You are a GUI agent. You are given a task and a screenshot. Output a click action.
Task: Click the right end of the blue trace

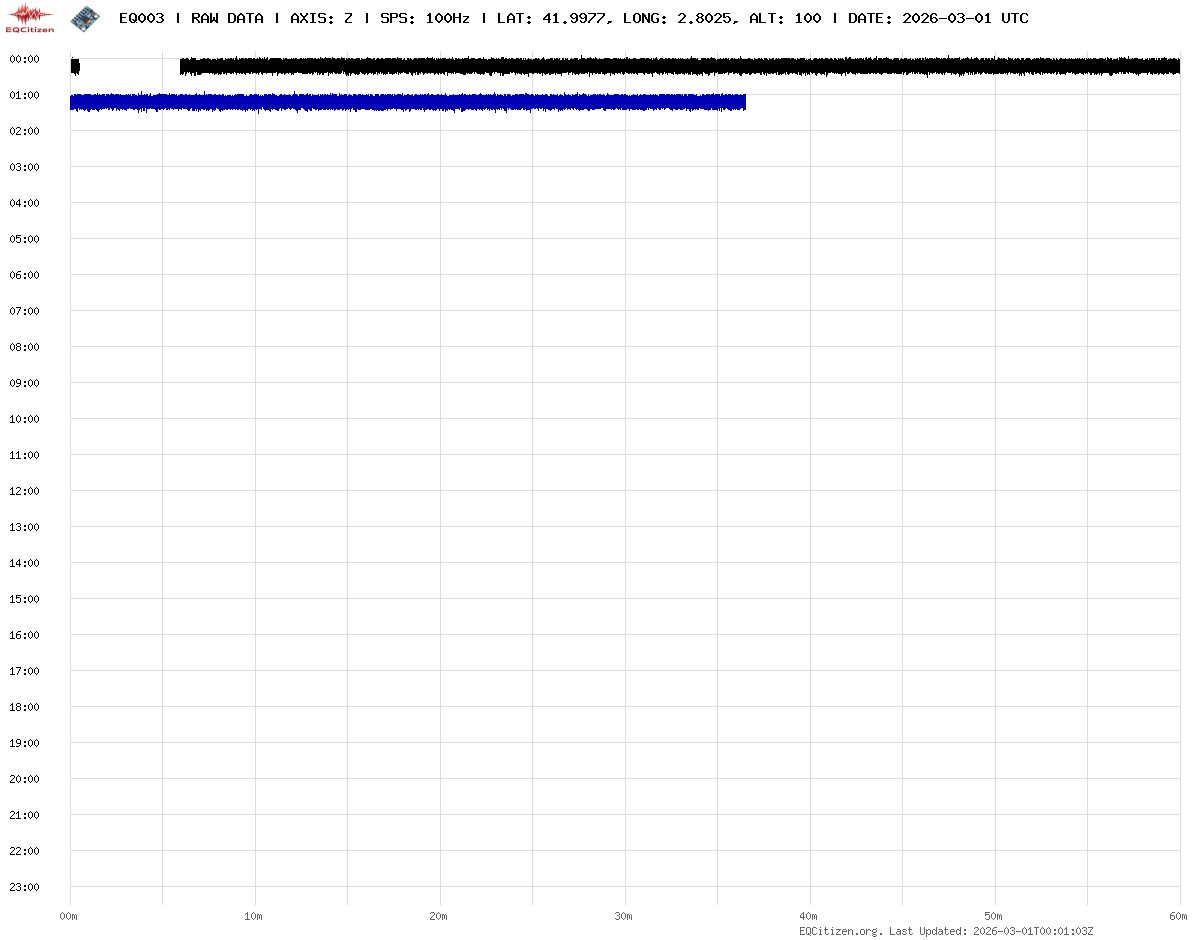pyautogui.click(x=742, y=102)
